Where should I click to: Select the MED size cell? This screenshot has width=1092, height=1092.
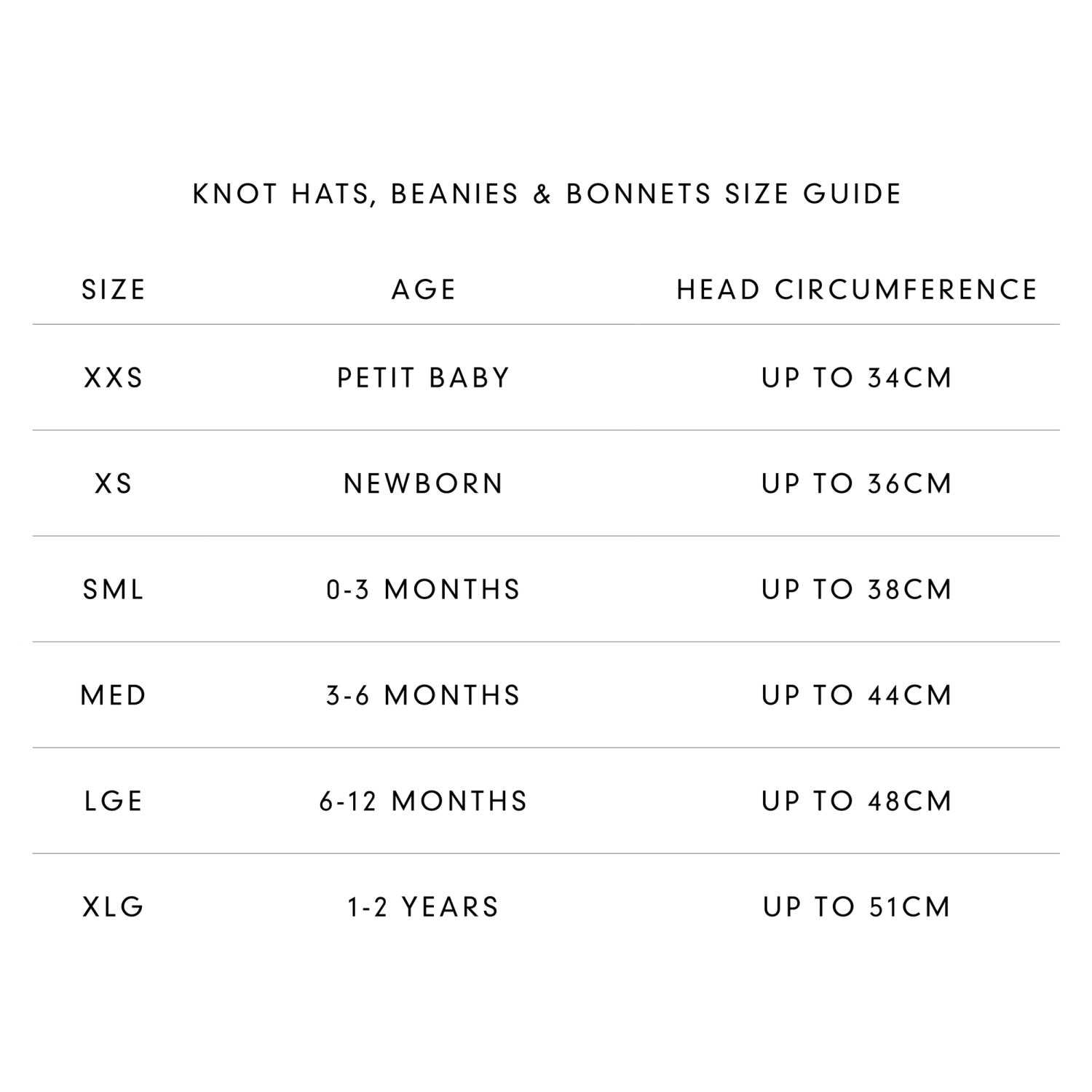[x=114, y=695]
